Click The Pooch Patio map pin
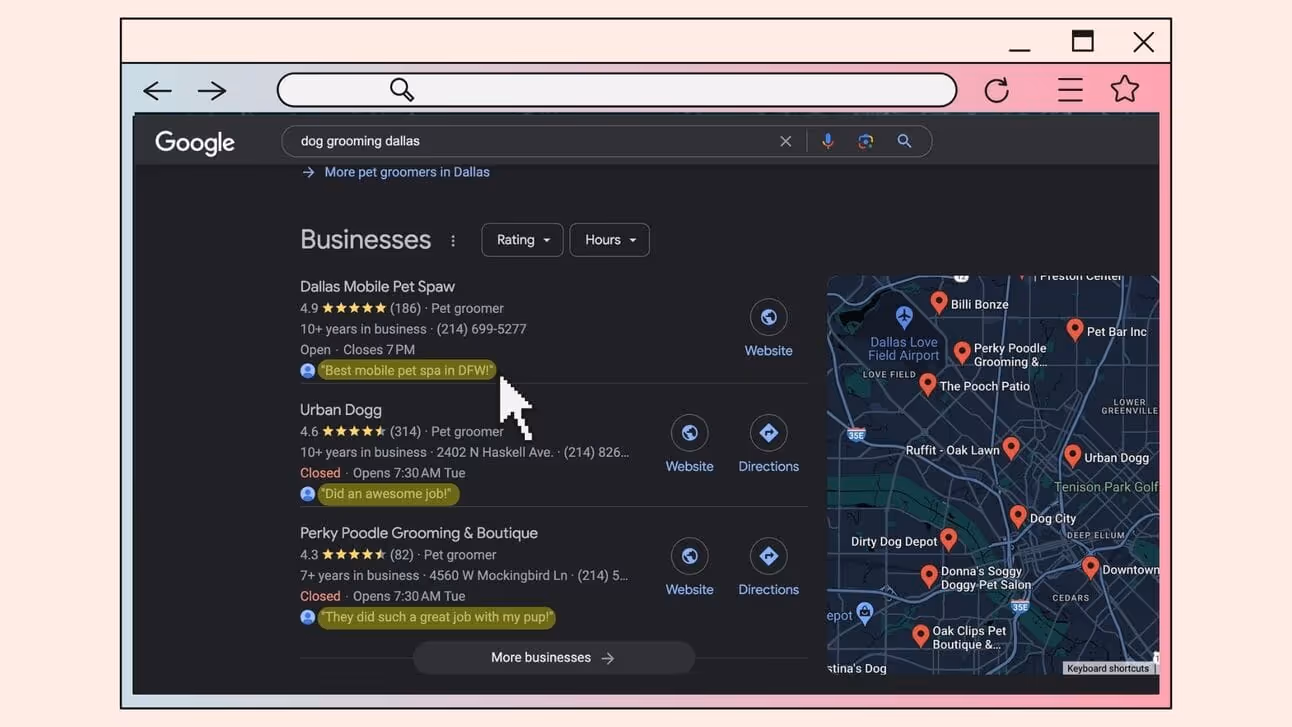1292x727 pixels. (927, 384)
